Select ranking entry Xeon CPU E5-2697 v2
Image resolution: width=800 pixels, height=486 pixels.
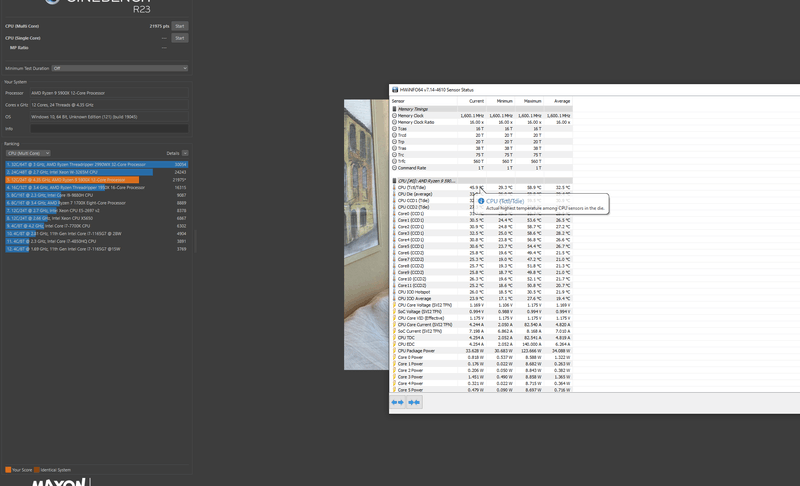[96, 210]
